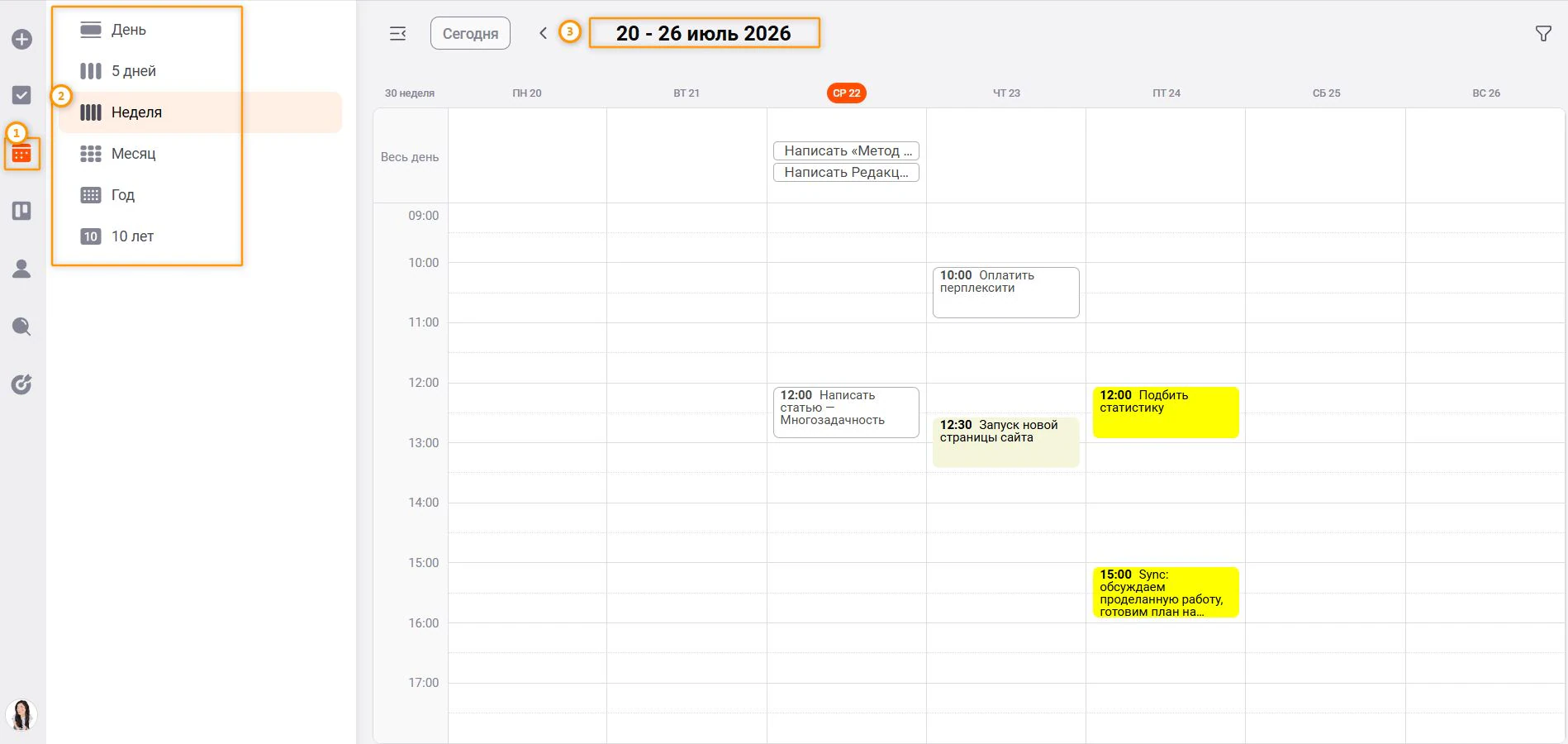Open the tasks checkmark icon in sidebar
This screenshot has width=1568, height=744.
tap(21, 95)
